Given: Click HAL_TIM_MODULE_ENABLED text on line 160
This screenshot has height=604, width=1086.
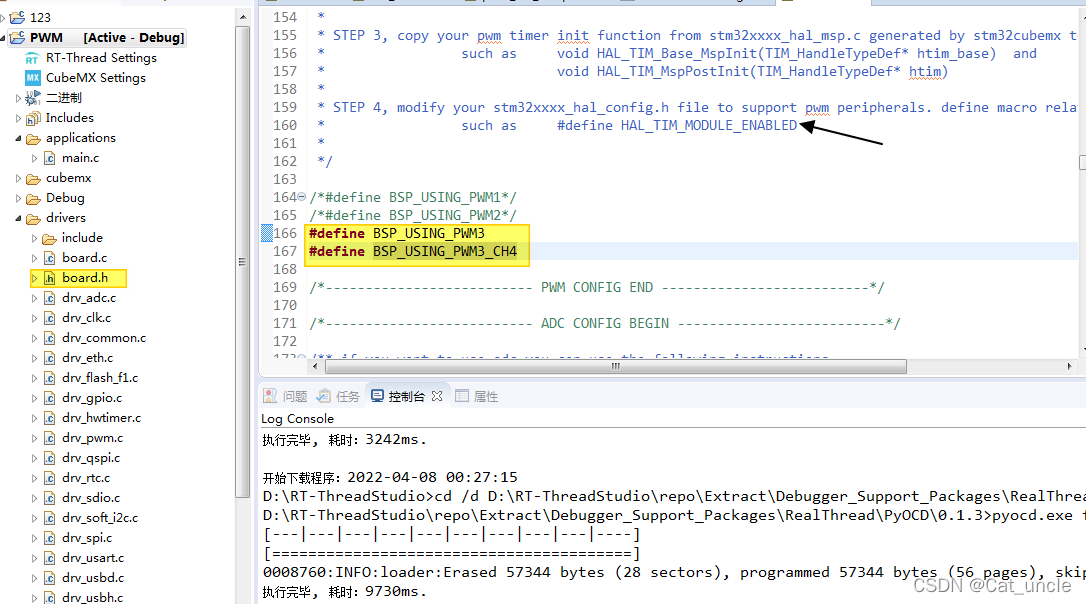Looking at the screenshot, I should (709, 125).
